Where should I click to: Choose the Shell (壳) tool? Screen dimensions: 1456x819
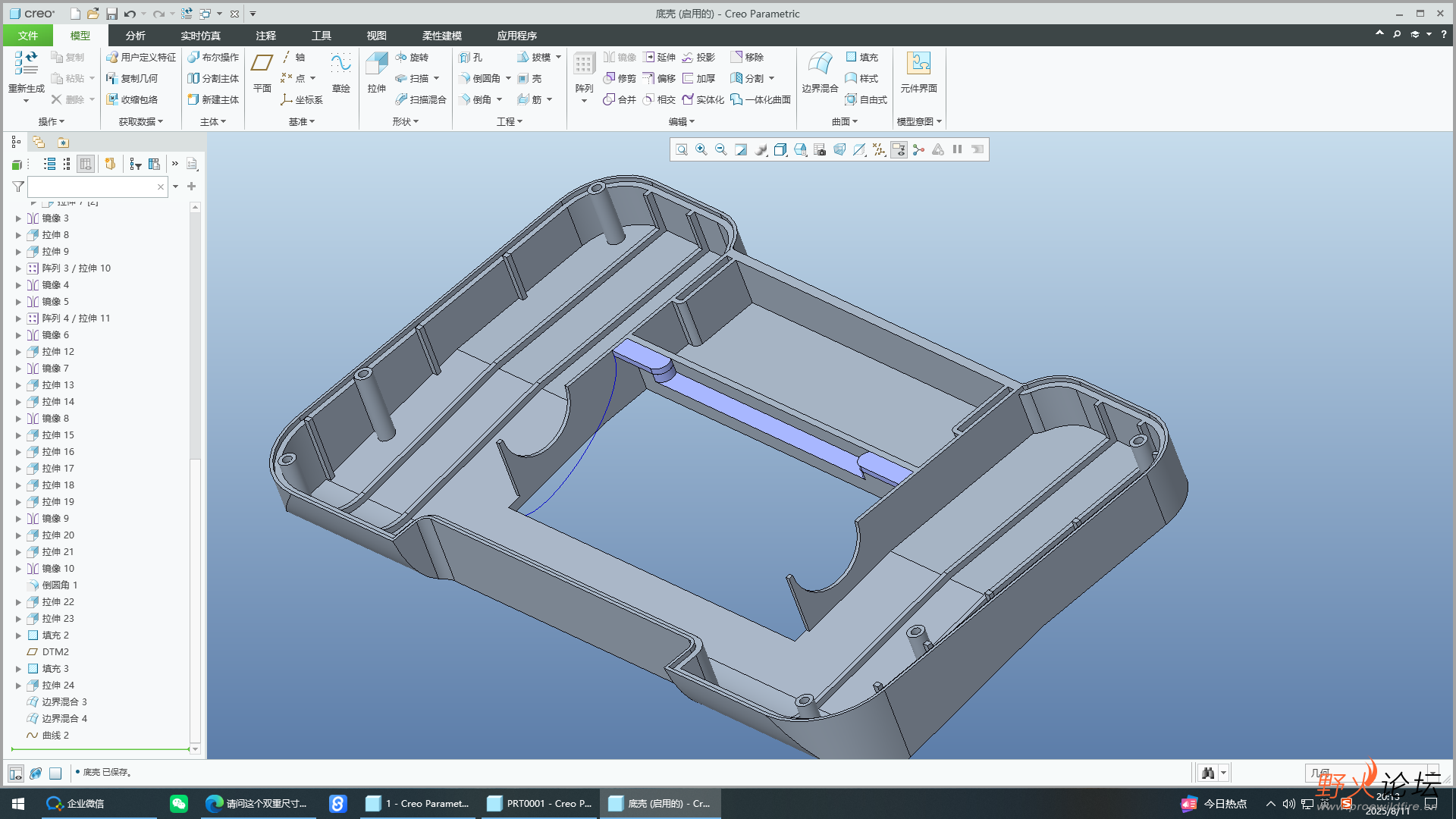pos(529,78)
